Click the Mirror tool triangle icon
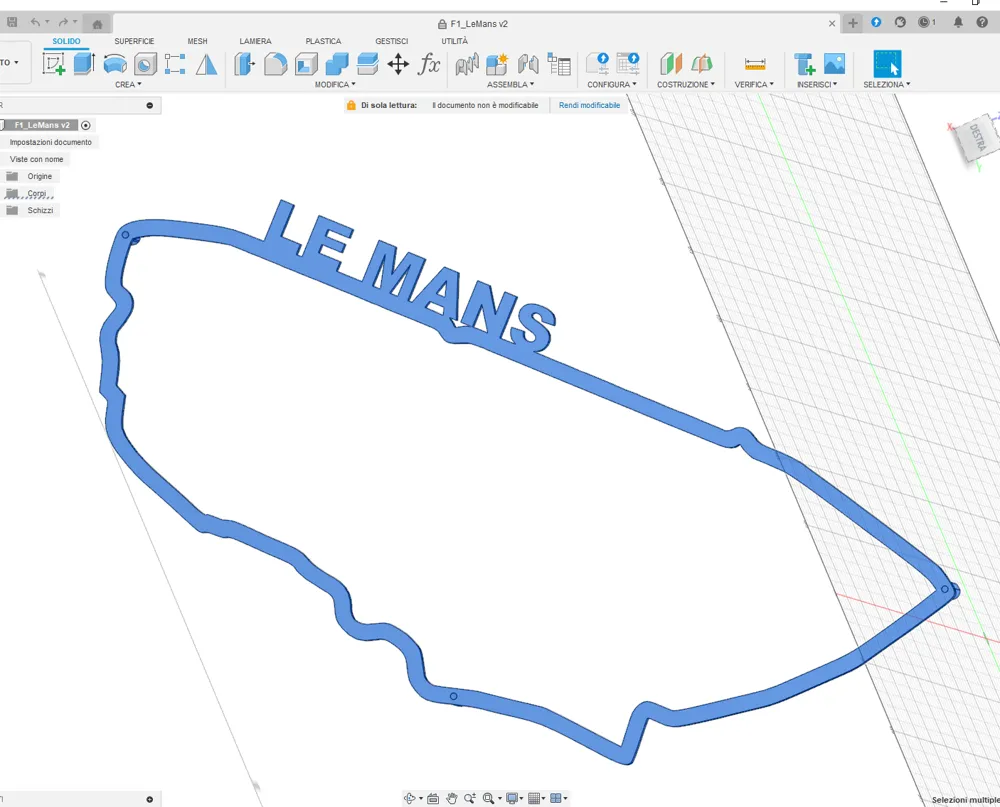The image size is (1000, 807). pos(206,64)
